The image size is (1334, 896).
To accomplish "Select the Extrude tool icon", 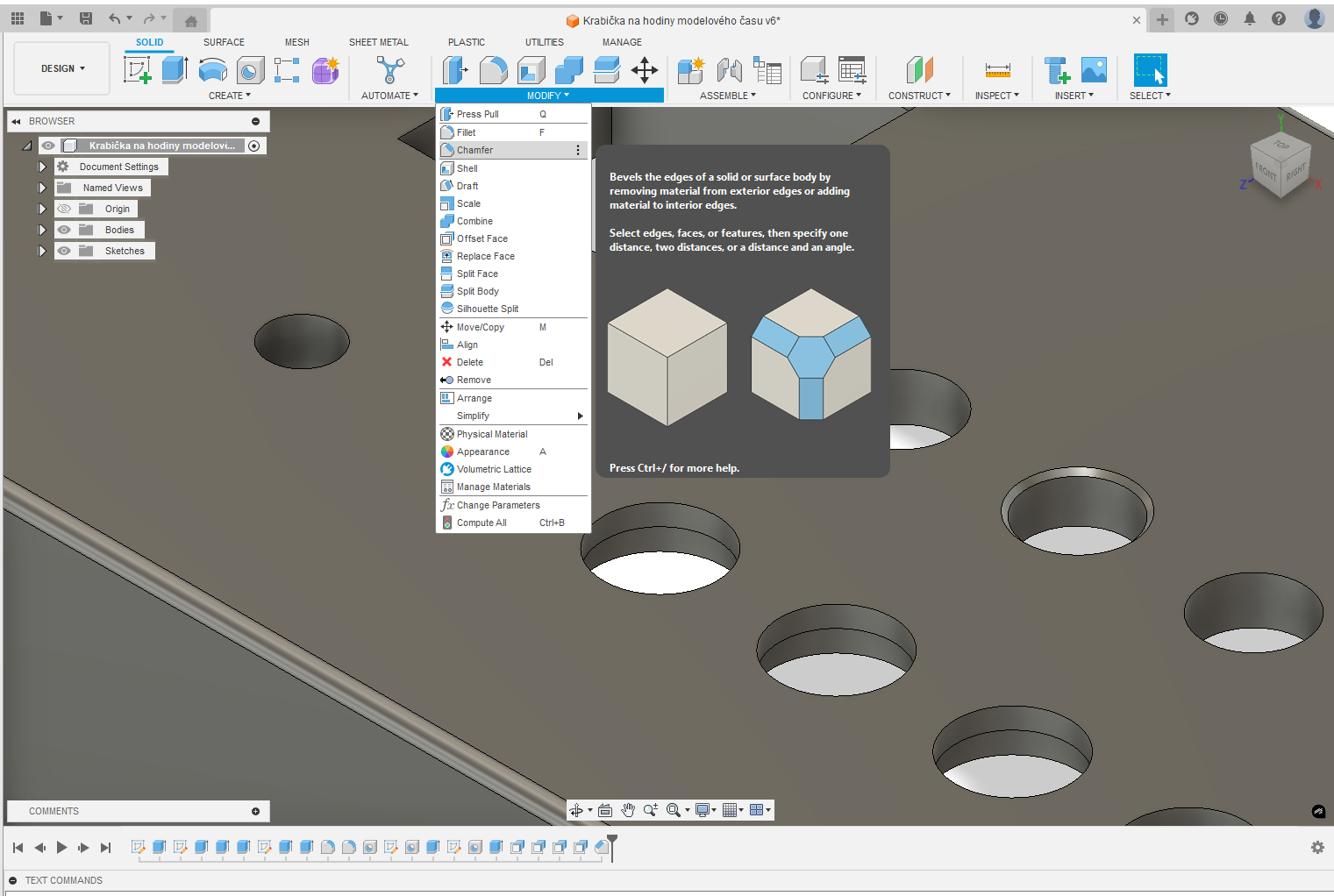I will click(175, 70).
